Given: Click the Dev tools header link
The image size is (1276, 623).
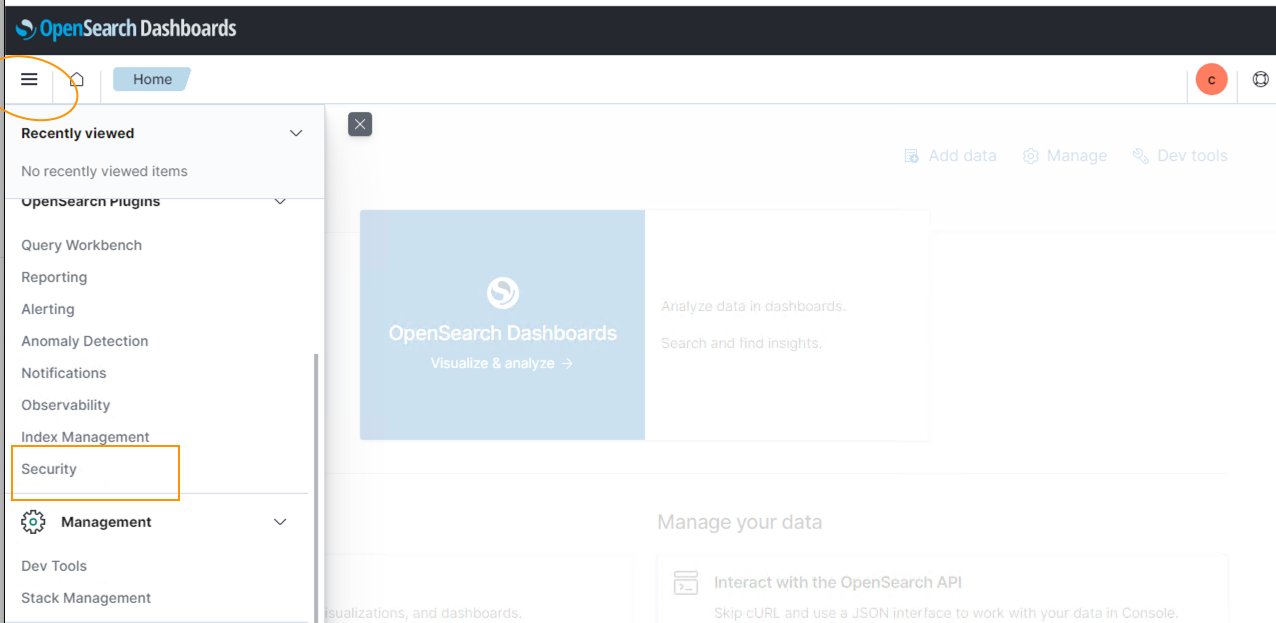Looking at the screenshot, I should [1180, 156].
